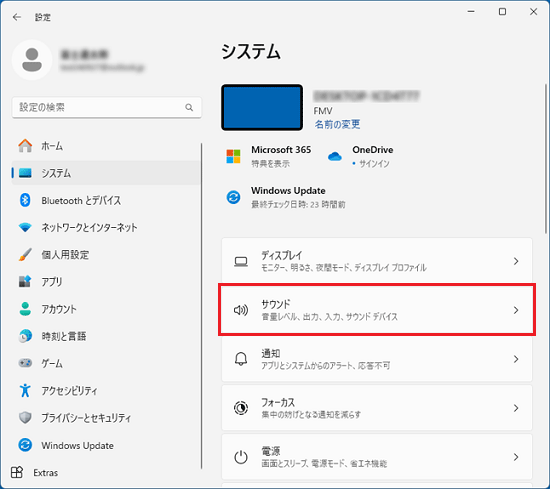Click the Windows Update refresh icon in main pane
This screenshot has width=550, height=489.
click(233, 197)
